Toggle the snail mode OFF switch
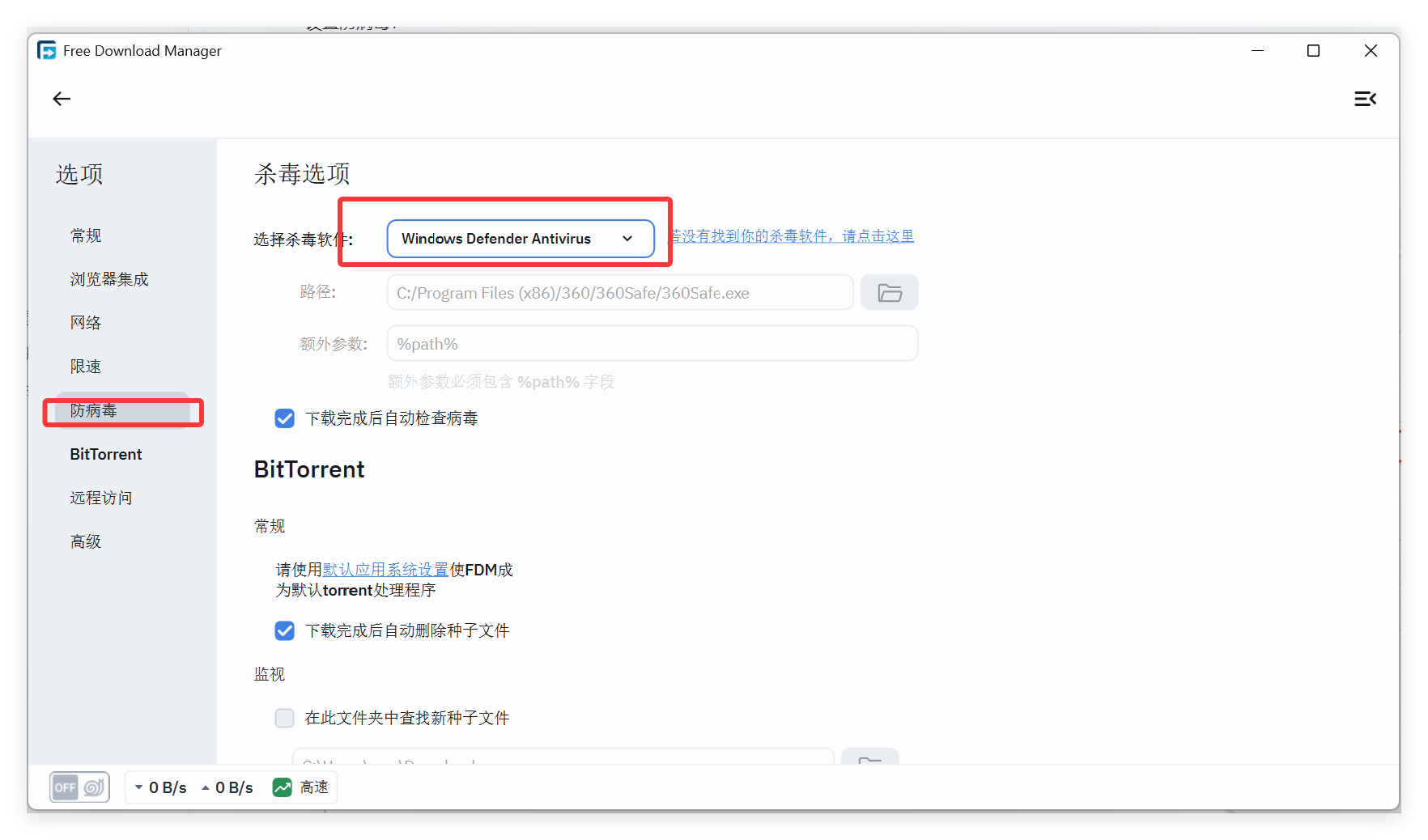Screen dimensions: 1428x840 click(79, 787)
